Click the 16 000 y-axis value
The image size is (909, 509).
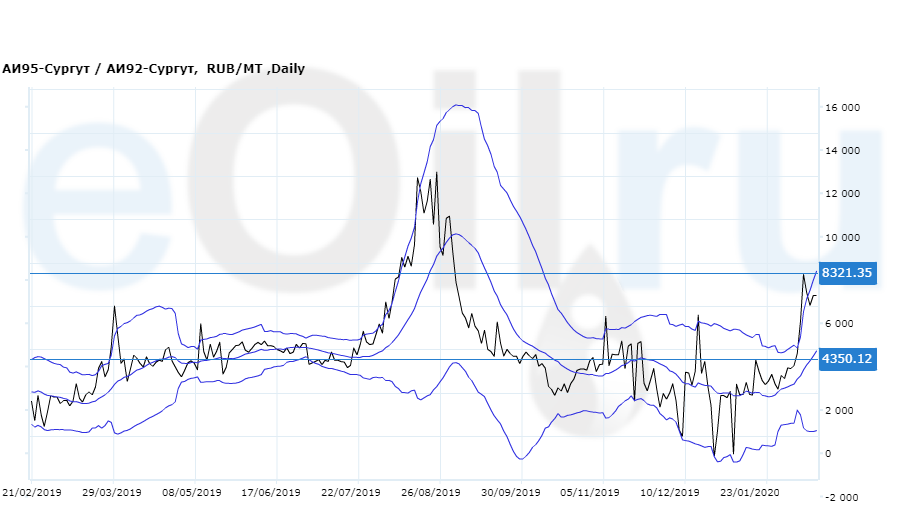tap(843, 108)
